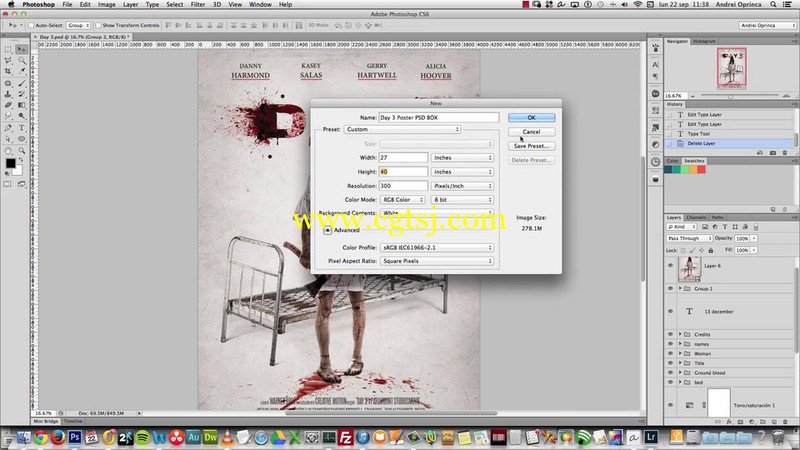
Task: Hide Layer 6 visibility eye
Action: coord(670,265)
